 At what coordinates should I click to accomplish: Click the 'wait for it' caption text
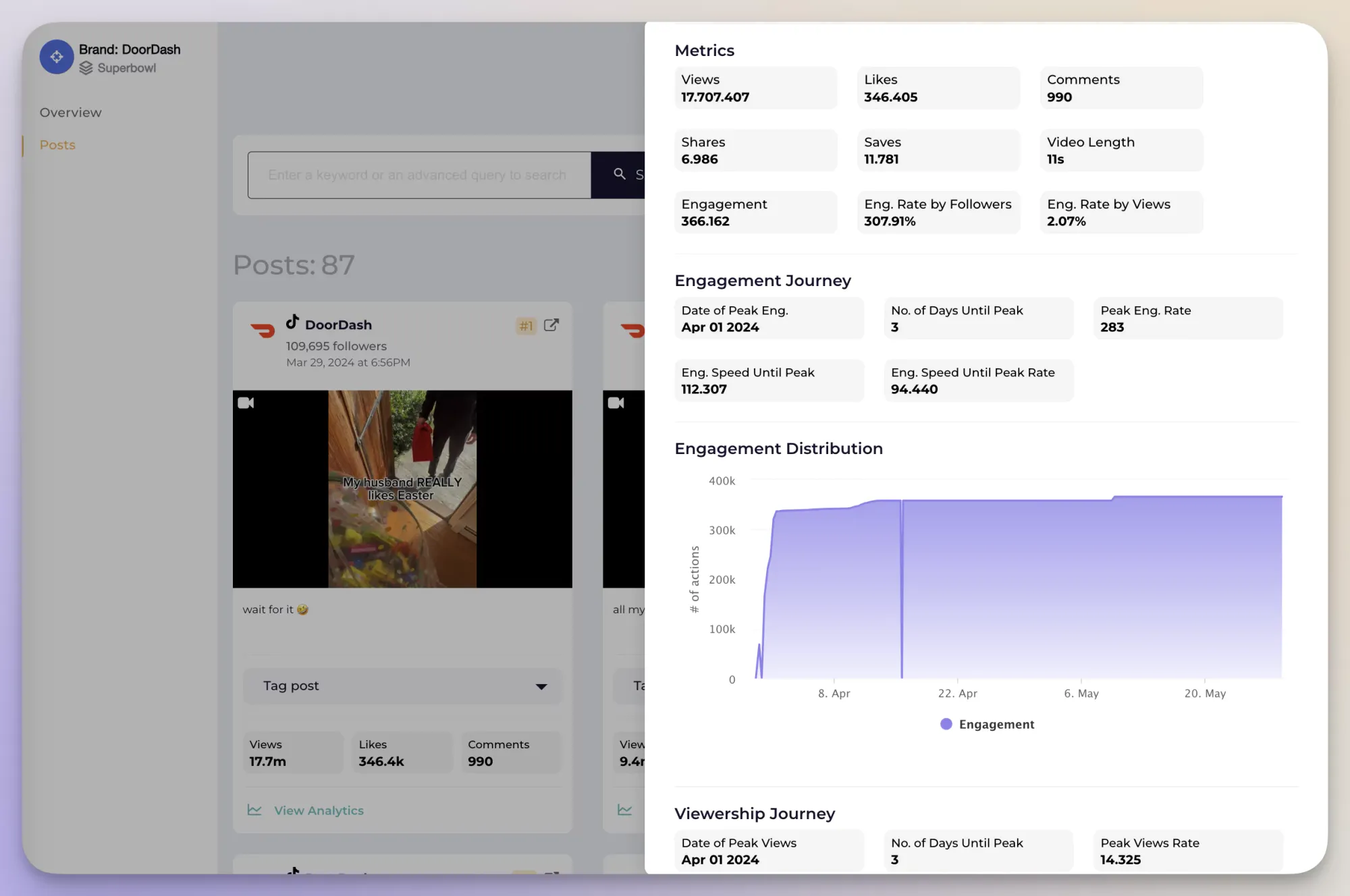275,609
